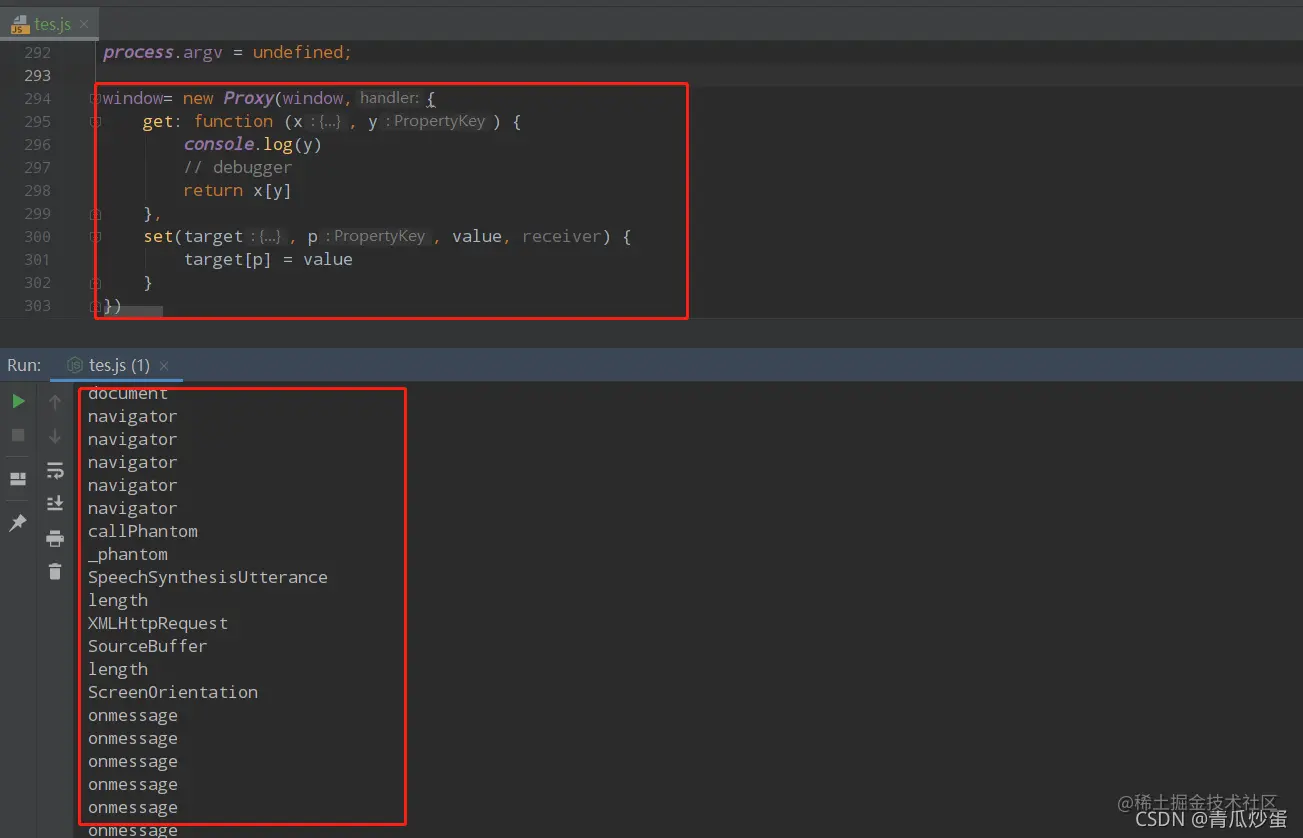Click the up arrow in the console toolbar

coord(55,402)
